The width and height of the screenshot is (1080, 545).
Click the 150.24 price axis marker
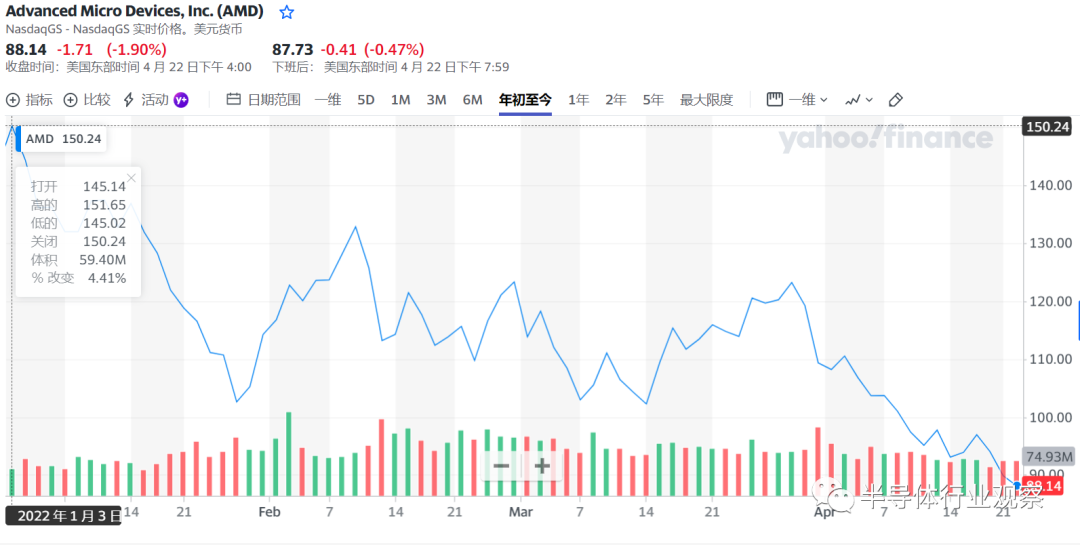point(1048,127)
